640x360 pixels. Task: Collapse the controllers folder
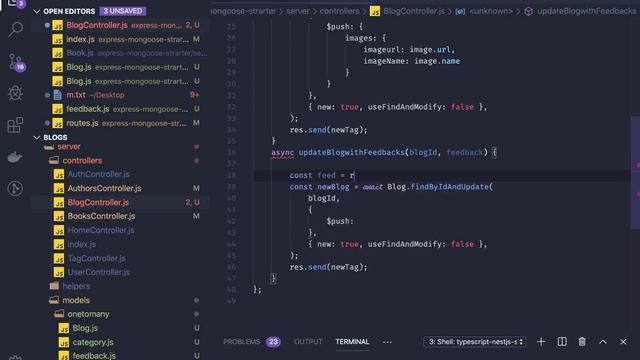pyautogui.click(x=82, y=160)
